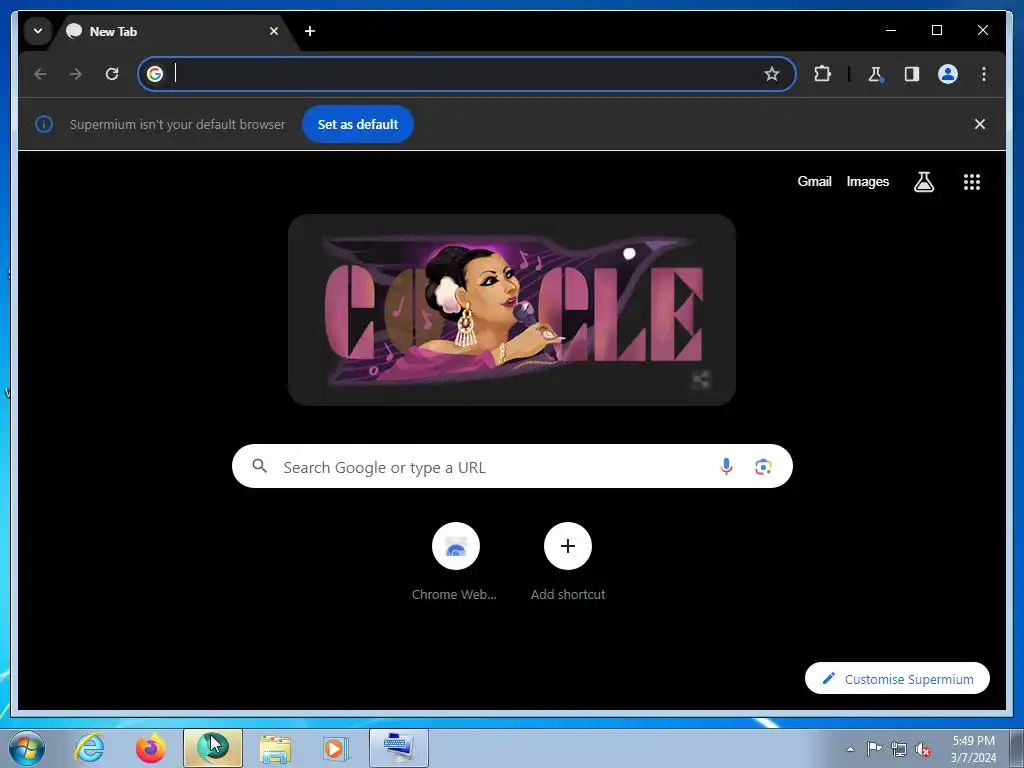
Task: Close the New Tab tab
Action: (x=274, y=31)
